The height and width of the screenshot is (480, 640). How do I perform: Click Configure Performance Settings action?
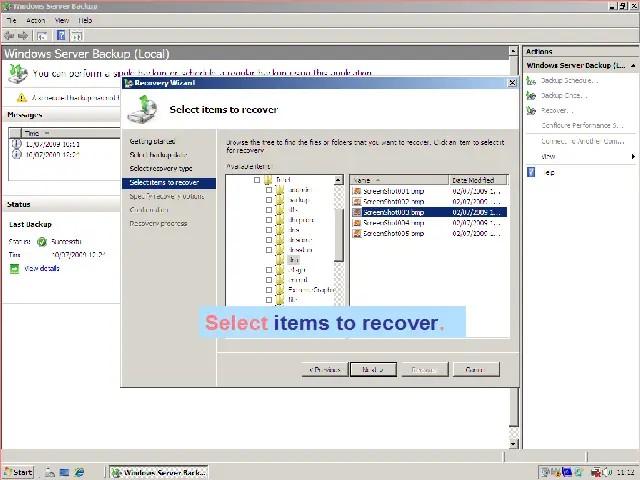(582, 125)
